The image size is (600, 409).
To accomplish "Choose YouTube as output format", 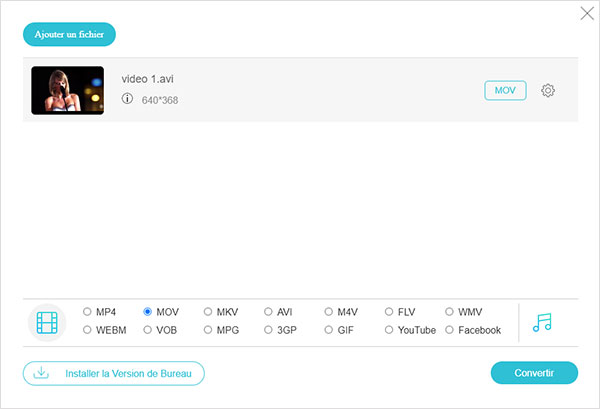I will point(389,330).
